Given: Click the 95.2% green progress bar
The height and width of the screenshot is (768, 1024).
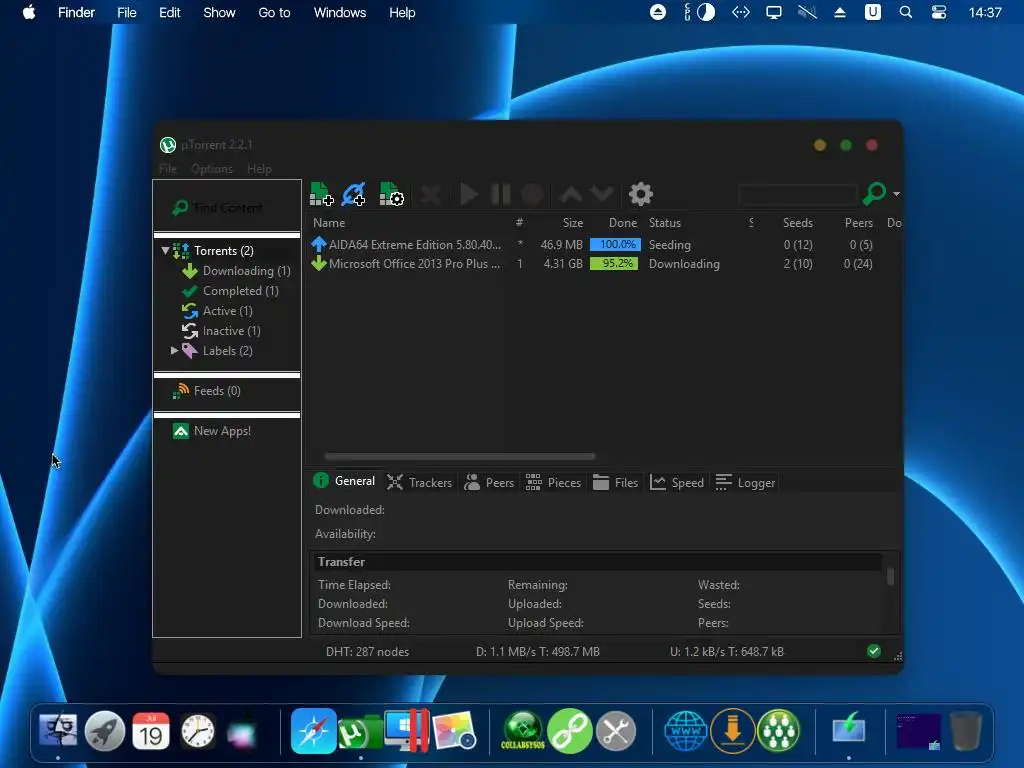Looking at the screenshot, I should point(614,263).
